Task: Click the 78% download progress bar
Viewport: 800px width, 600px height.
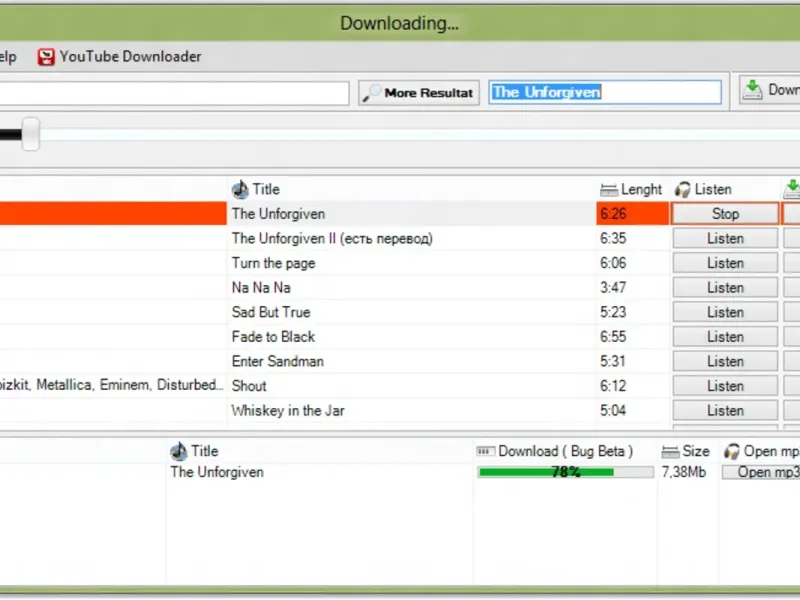Action: (566, 472)
